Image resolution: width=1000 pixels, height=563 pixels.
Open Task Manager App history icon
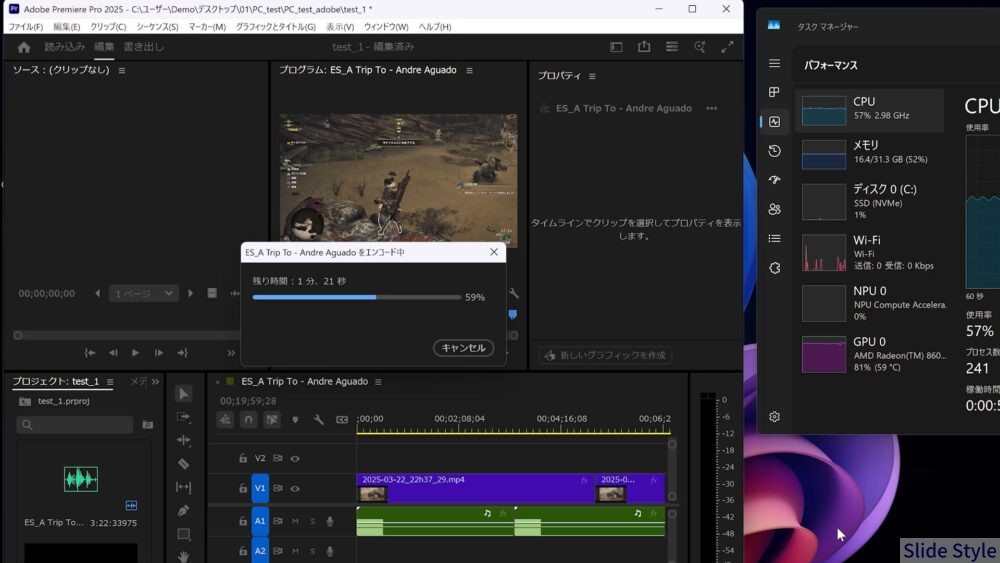pyautogui.click(x=774, y=150)
